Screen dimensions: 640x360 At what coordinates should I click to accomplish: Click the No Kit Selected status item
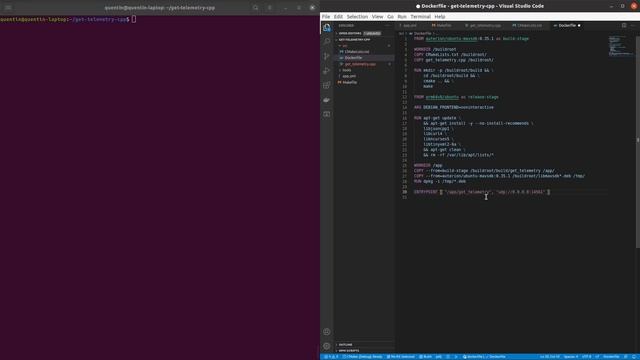[x=400, y=357]
